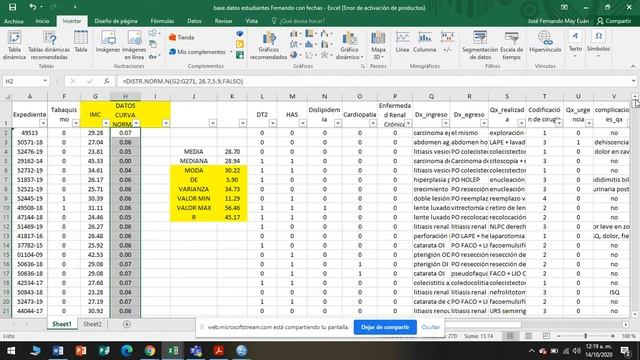Image resolution: width=640 pixels, height=360 pixels.
Task: Add a Segmentación de datos slicer
Action: point(480,45)
